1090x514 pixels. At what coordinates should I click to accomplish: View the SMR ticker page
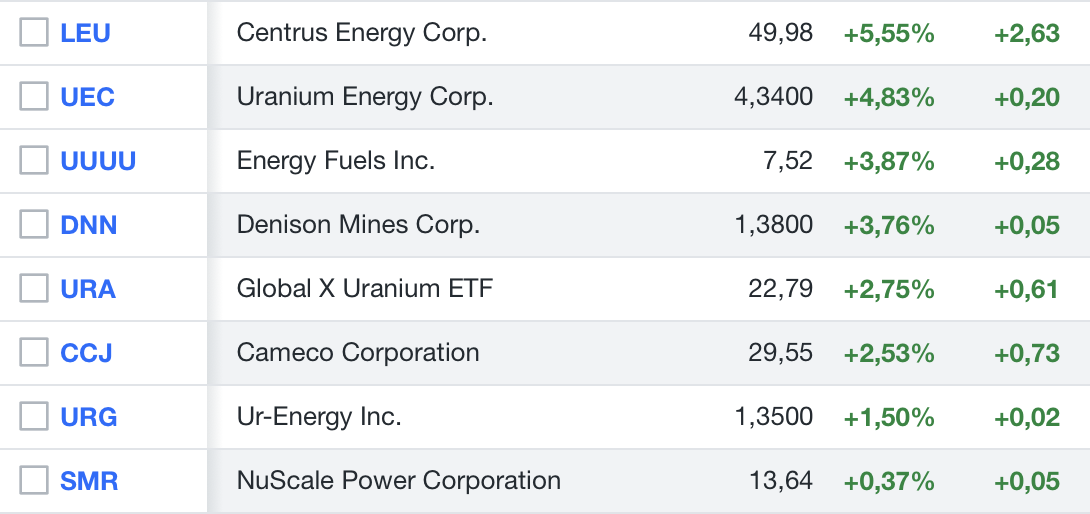89,481
